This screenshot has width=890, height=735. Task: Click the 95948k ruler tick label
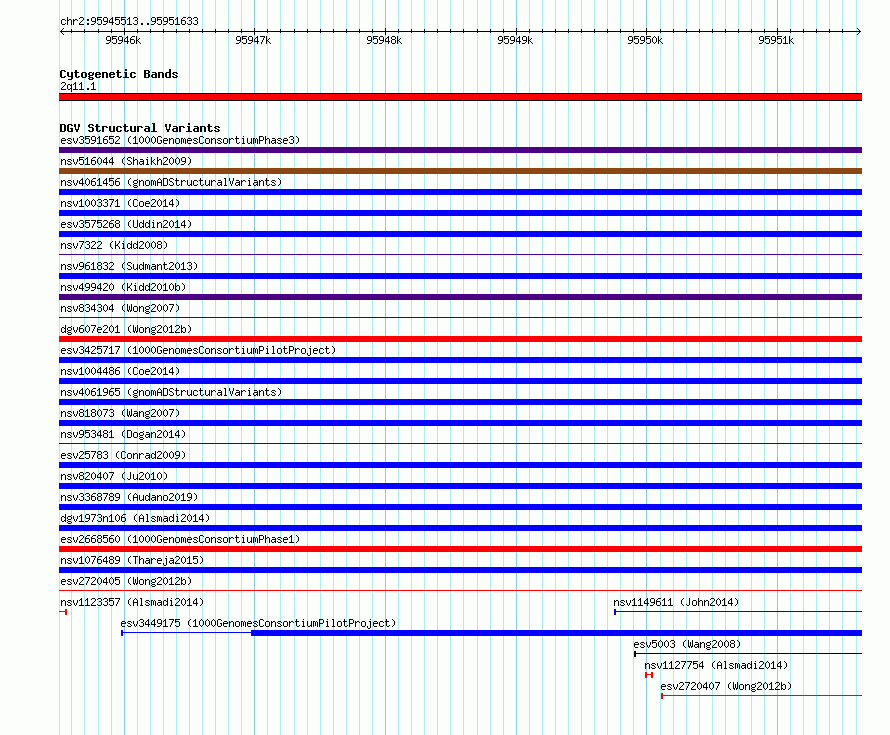pyautogui.click(x=384, y=40)
